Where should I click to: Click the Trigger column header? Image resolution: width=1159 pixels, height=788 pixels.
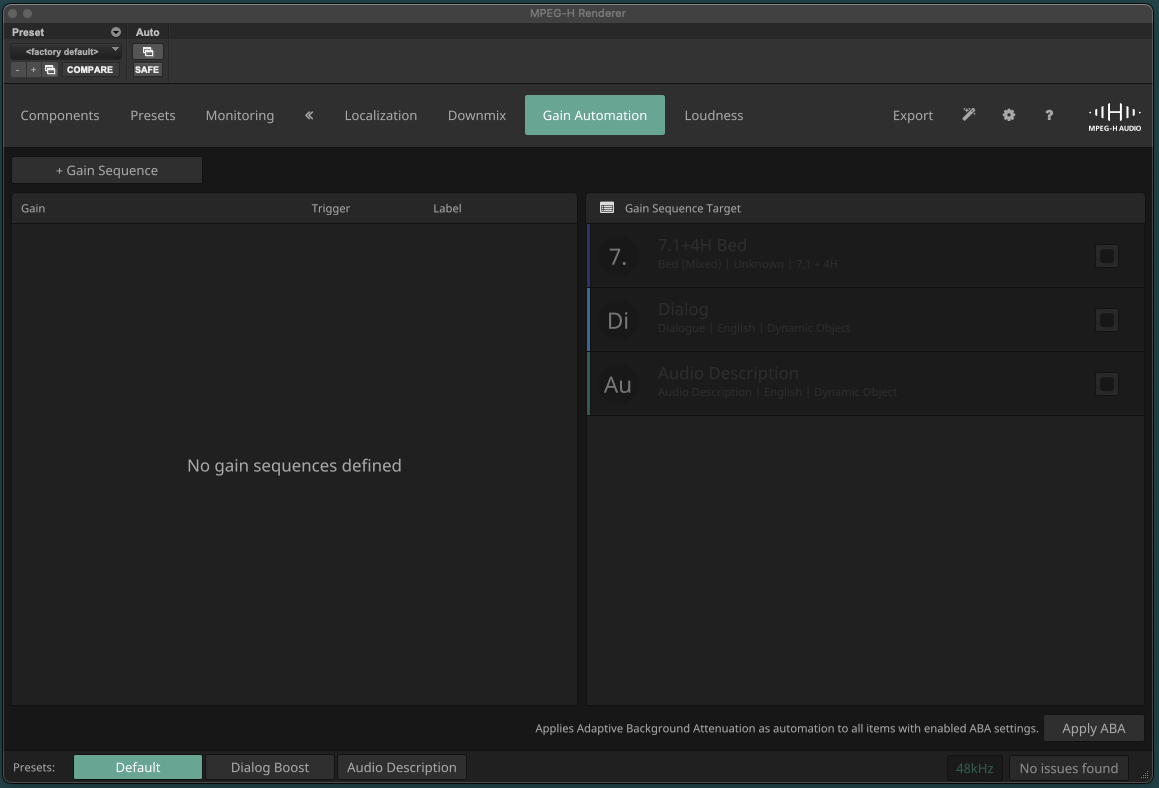click(330, 208)
